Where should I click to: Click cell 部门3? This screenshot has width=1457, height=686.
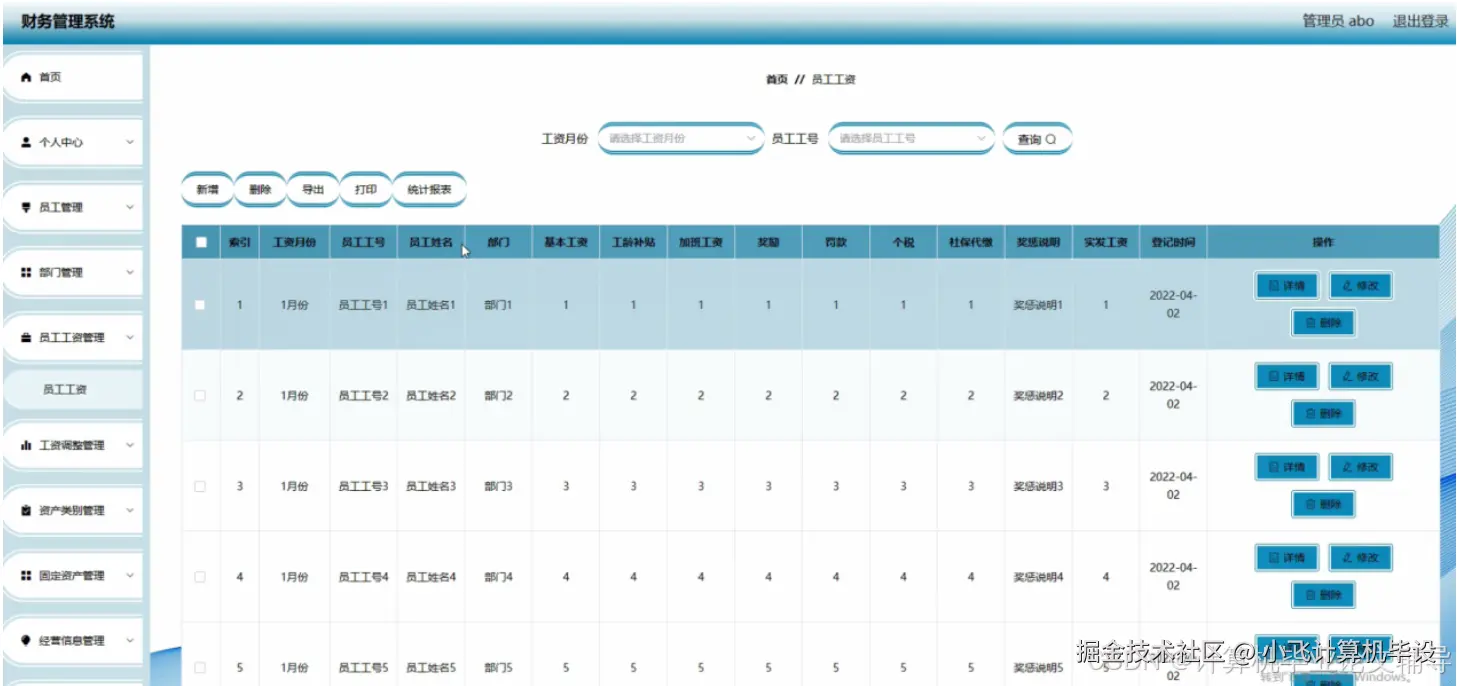tap(498, 486)
